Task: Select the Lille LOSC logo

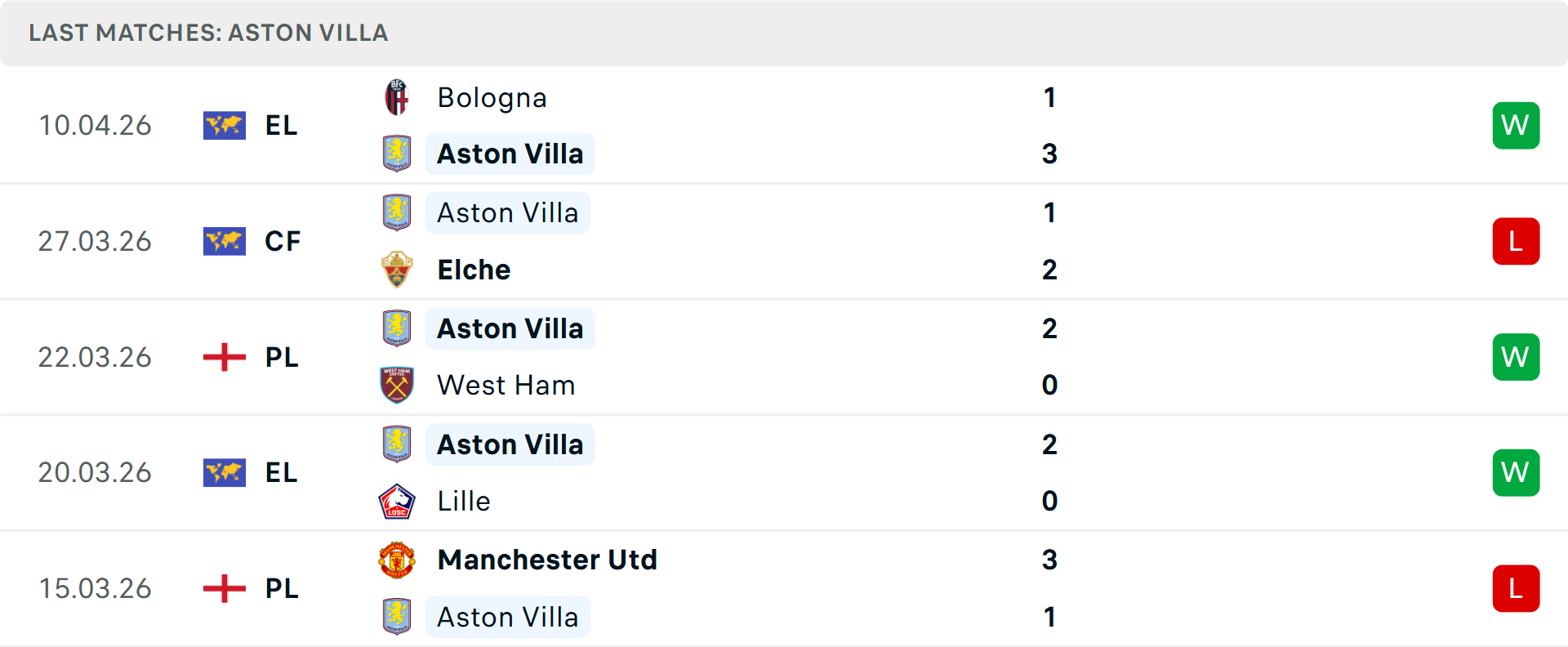Action: point(397,501)
